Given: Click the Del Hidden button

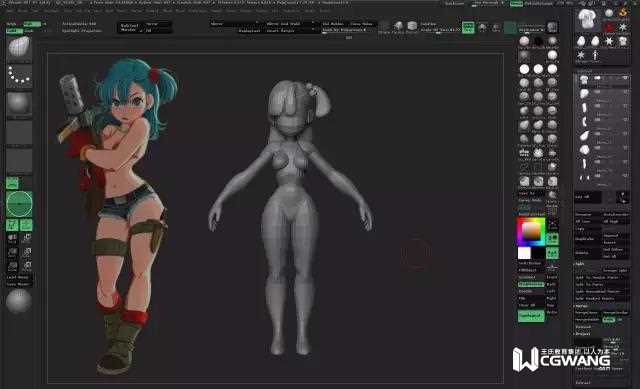Looking at the screenshot, I should point(335,24).
